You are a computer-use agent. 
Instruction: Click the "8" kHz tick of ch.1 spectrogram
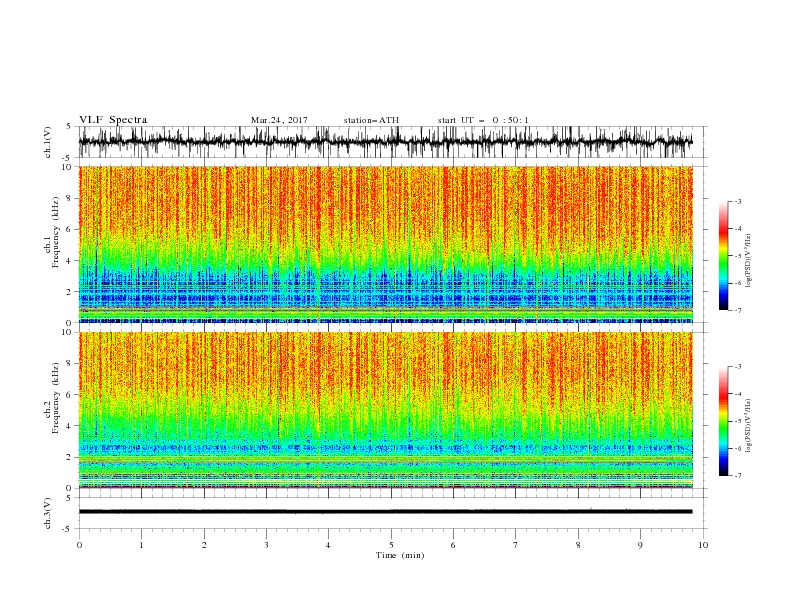[70, 198]
